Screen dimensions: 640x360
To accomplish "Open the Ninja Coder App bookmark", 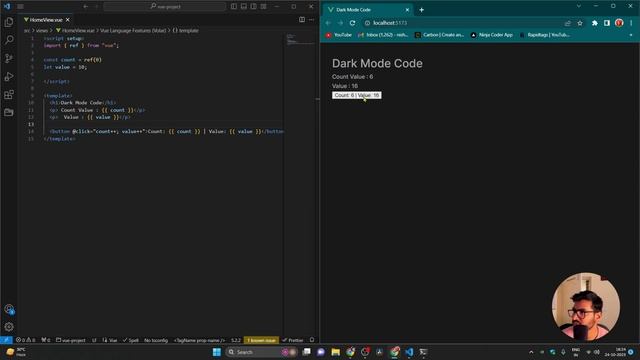I will tap(492, 35).
